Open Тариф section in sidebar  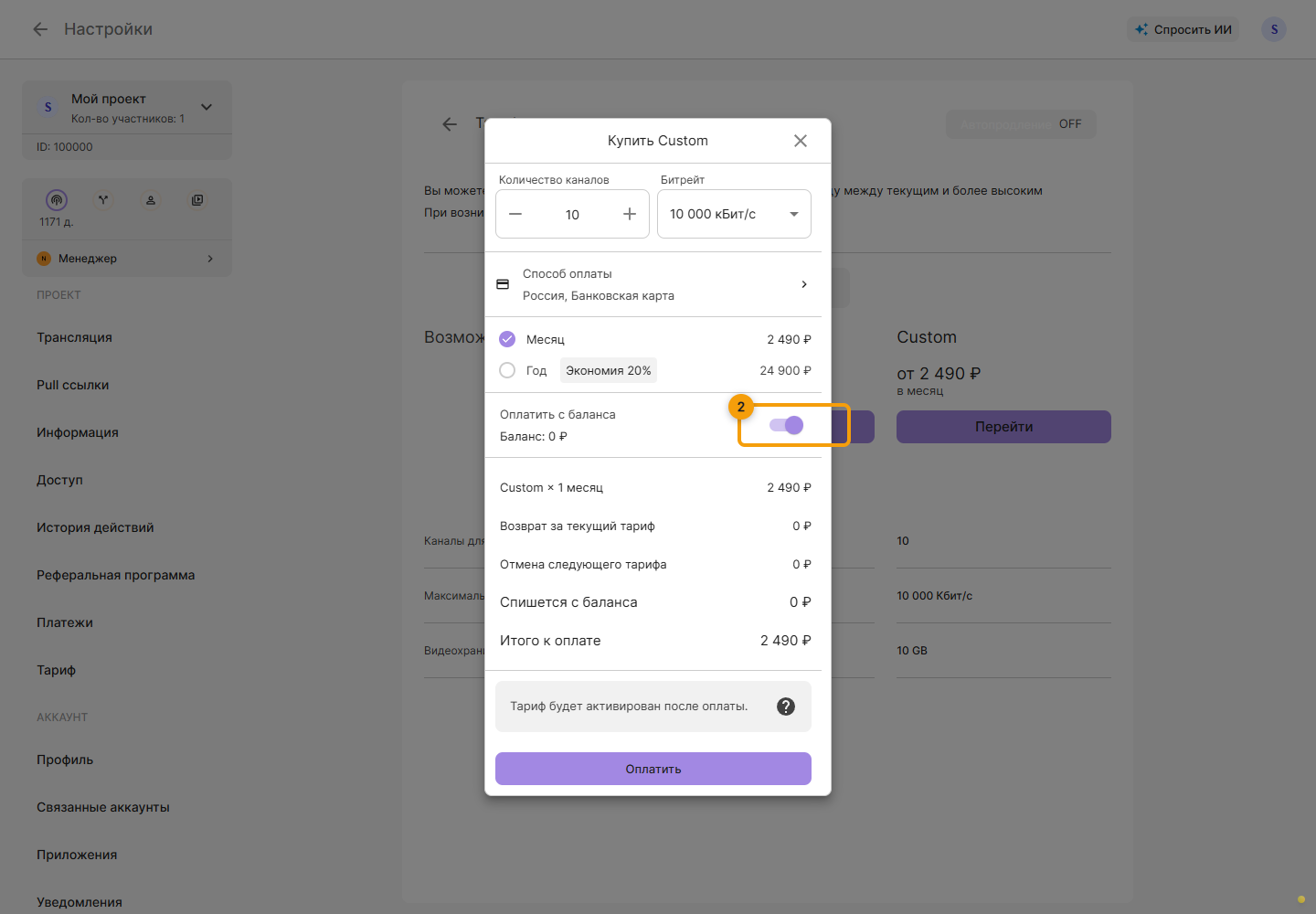(56, 670)
